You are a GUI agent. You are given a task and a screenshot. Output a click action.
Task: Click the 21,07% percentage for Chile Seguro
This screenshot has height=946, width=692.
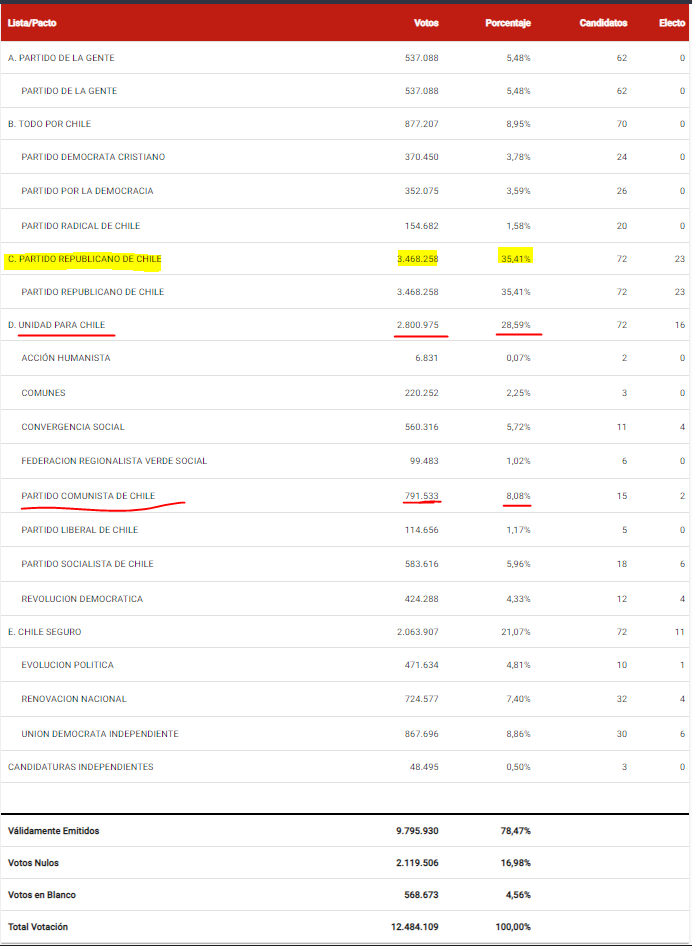(516, 632)
